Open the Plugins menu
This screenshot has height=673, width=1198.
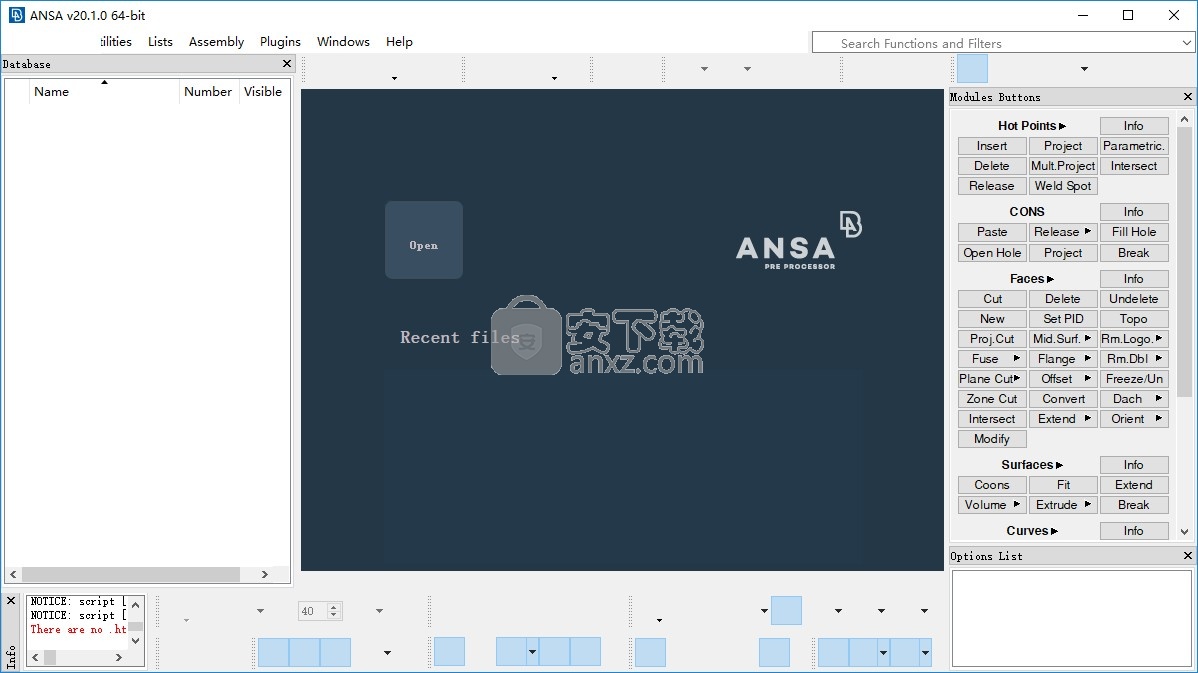280,42
